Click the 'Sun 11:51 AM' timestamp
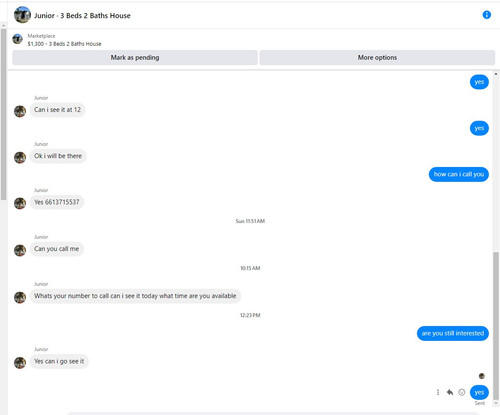Screen dimensions: 500x415 [250, 221]
